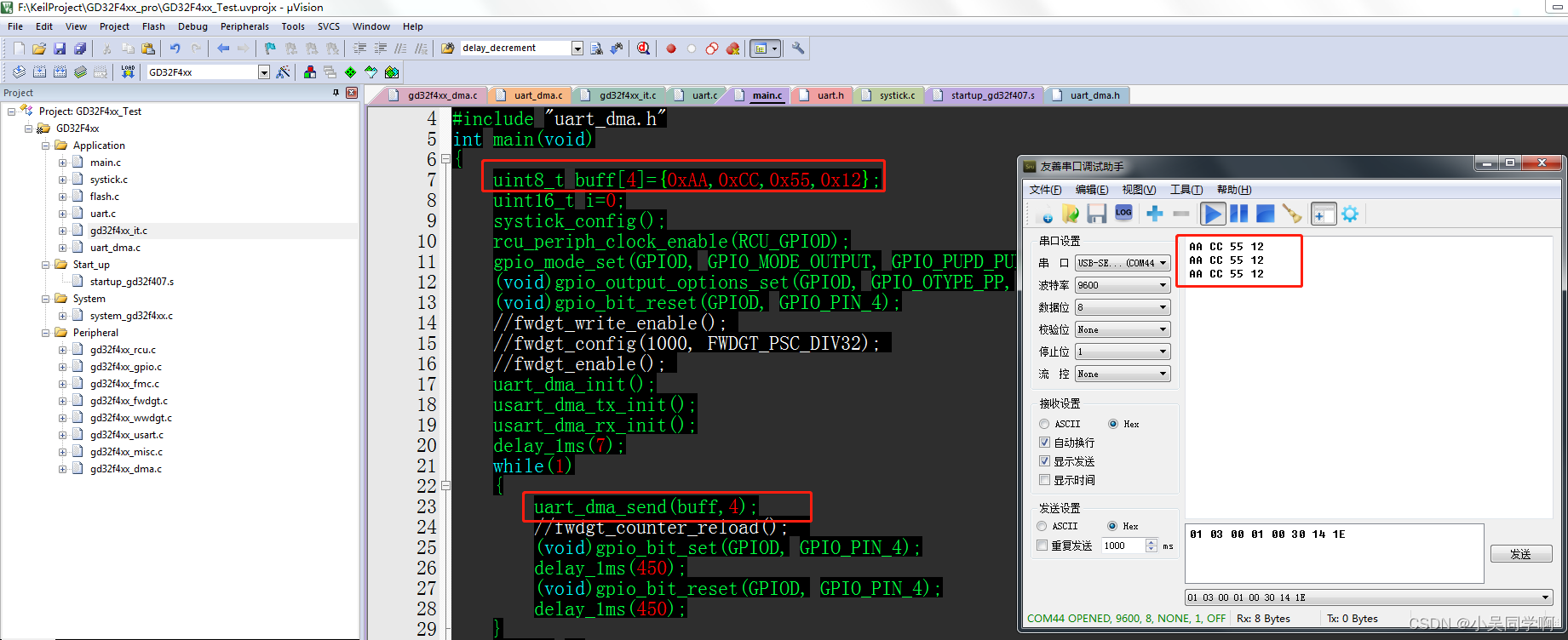Toggle the 自动换行 checkbox
The image size is (1568, 640).
click(1066, 443)
